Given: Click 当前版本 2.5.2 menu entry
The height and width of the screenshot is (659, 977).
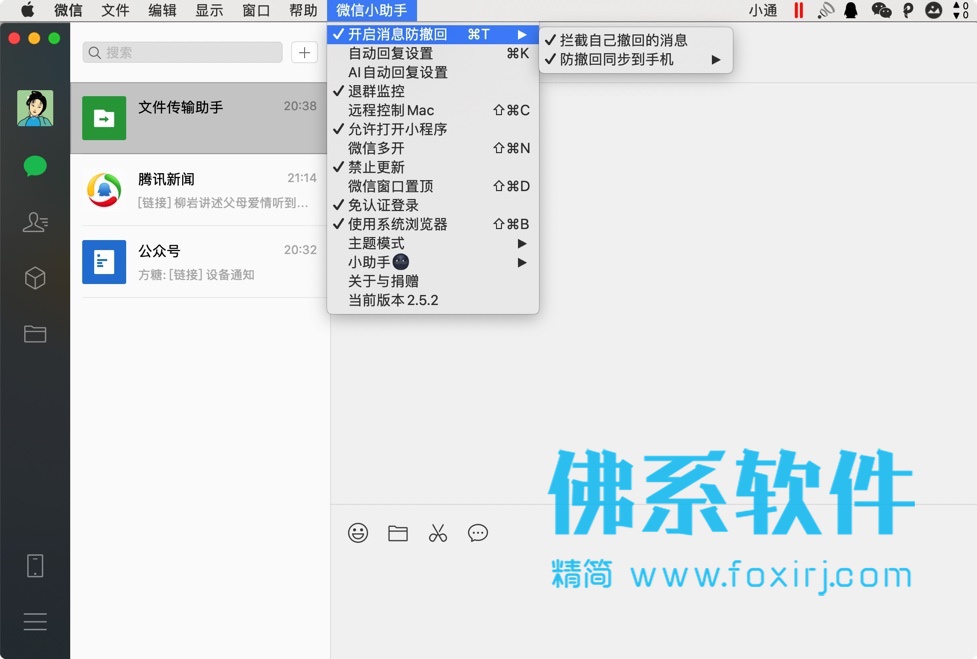Looking at the screenshot, I should click(432, 300).
